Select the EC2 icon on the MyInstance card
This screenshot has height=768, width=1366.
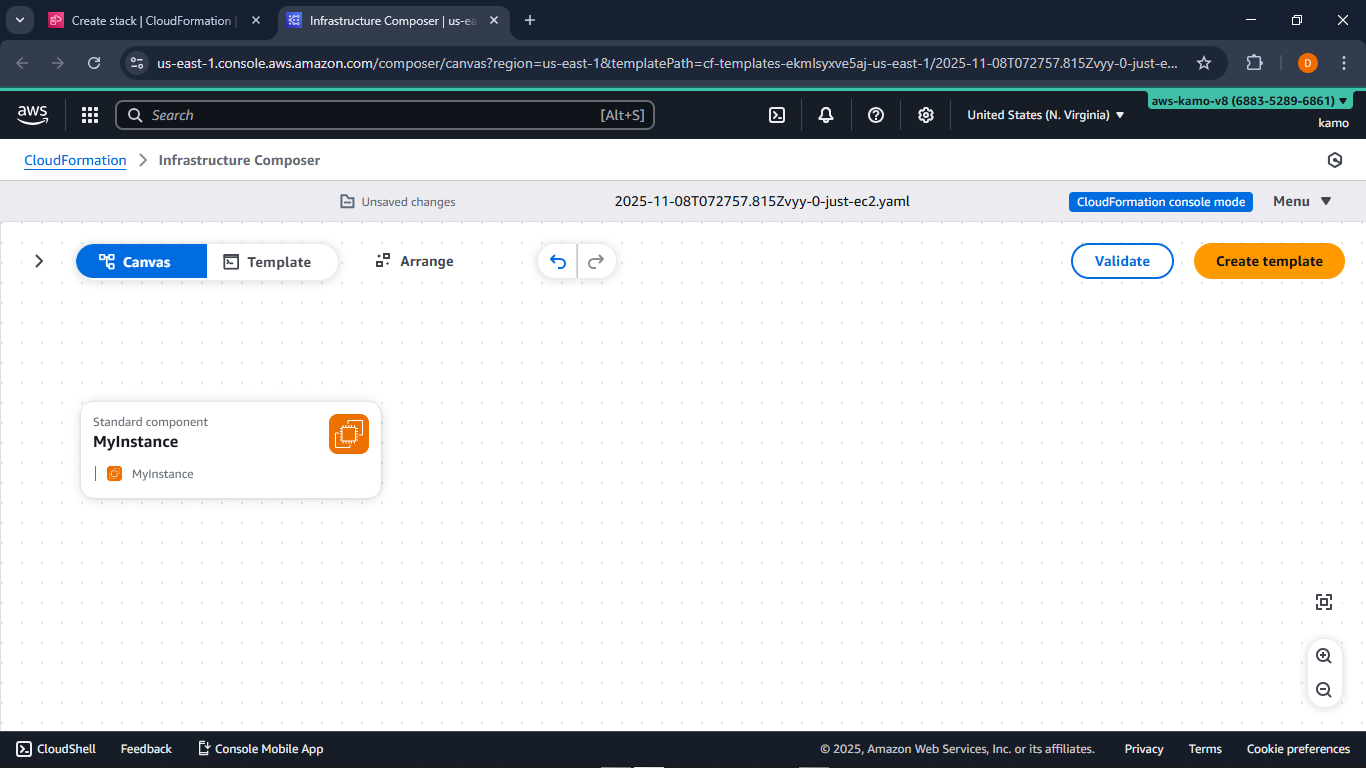coord(348,433)
